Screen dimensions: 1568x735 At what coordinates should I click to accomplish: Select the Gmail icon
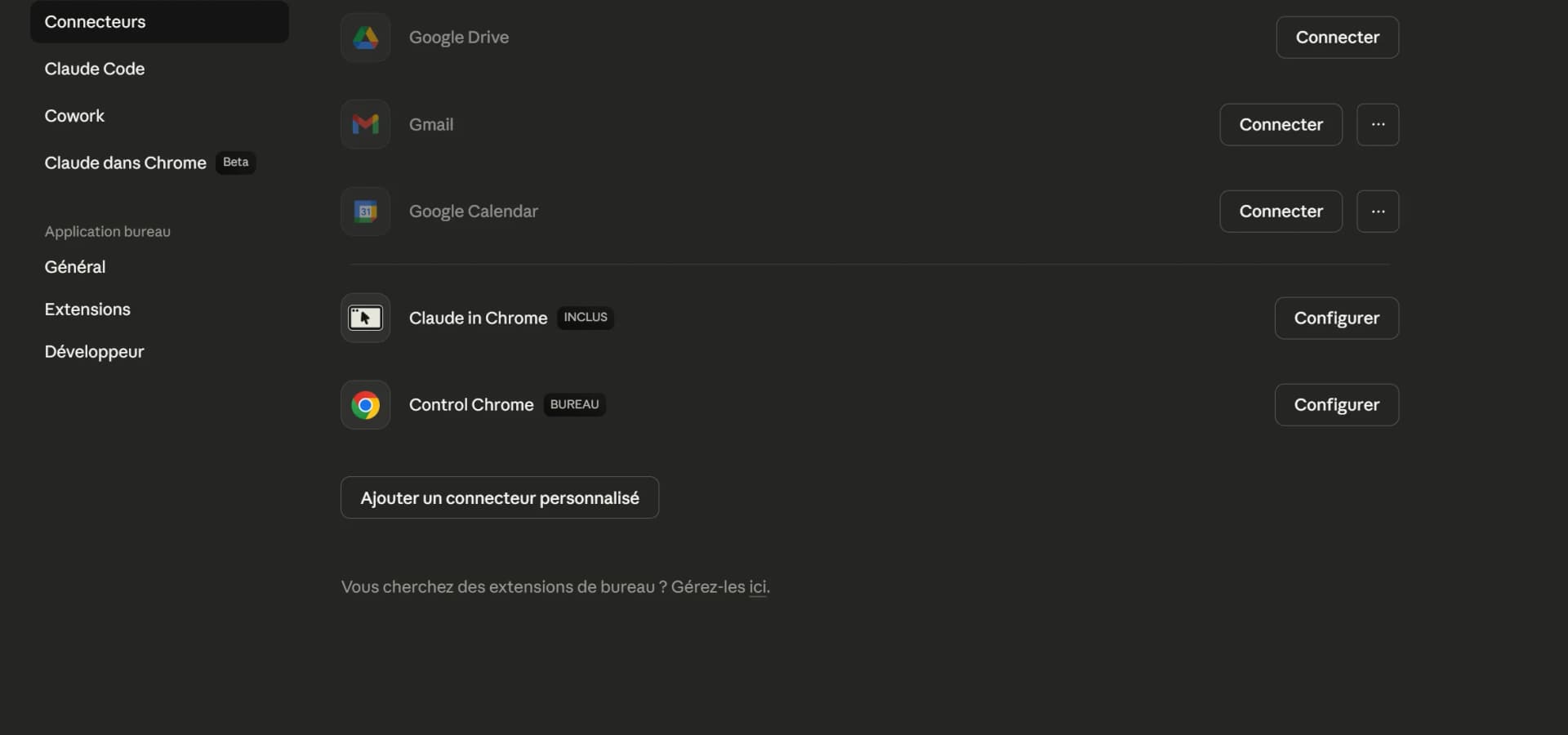(365, 124)
